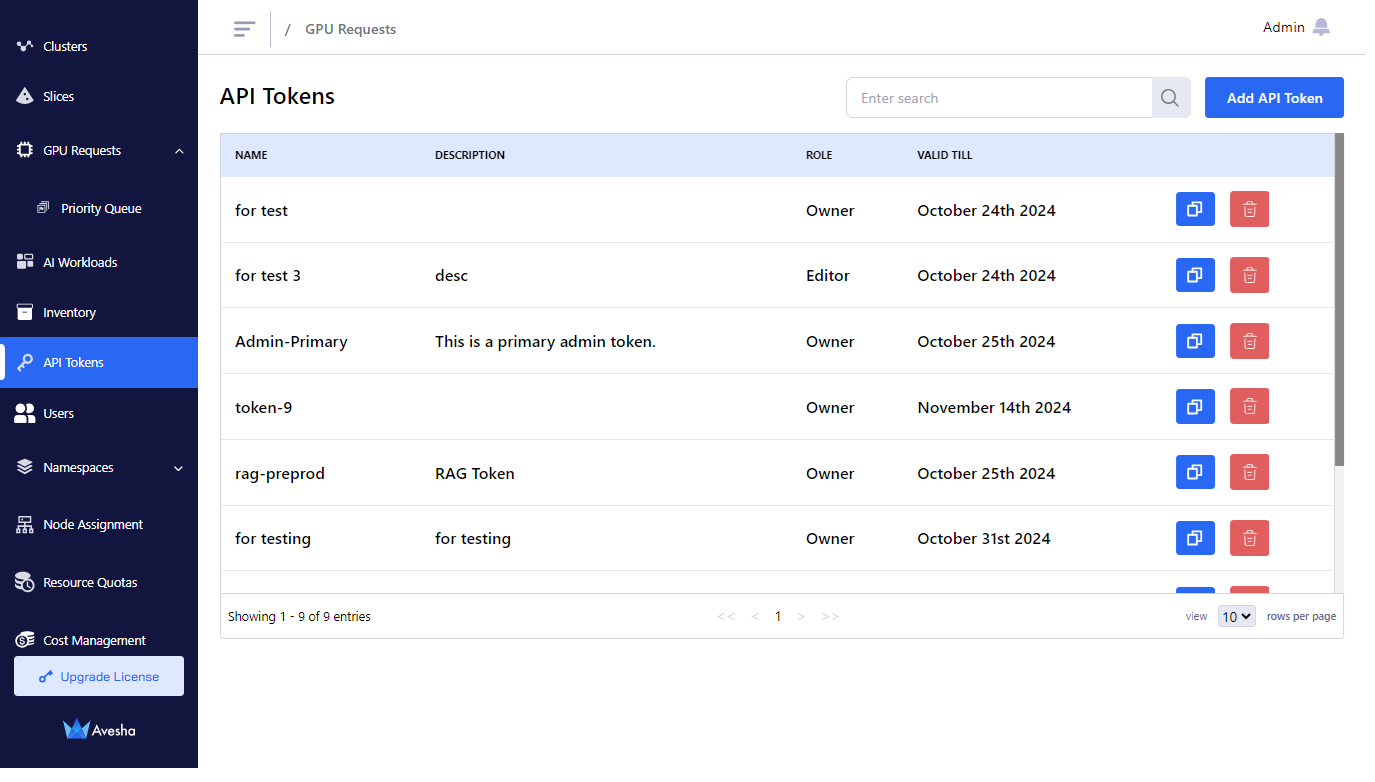
Task: Expand the Namespaces chevron
Action: point(179,468)
